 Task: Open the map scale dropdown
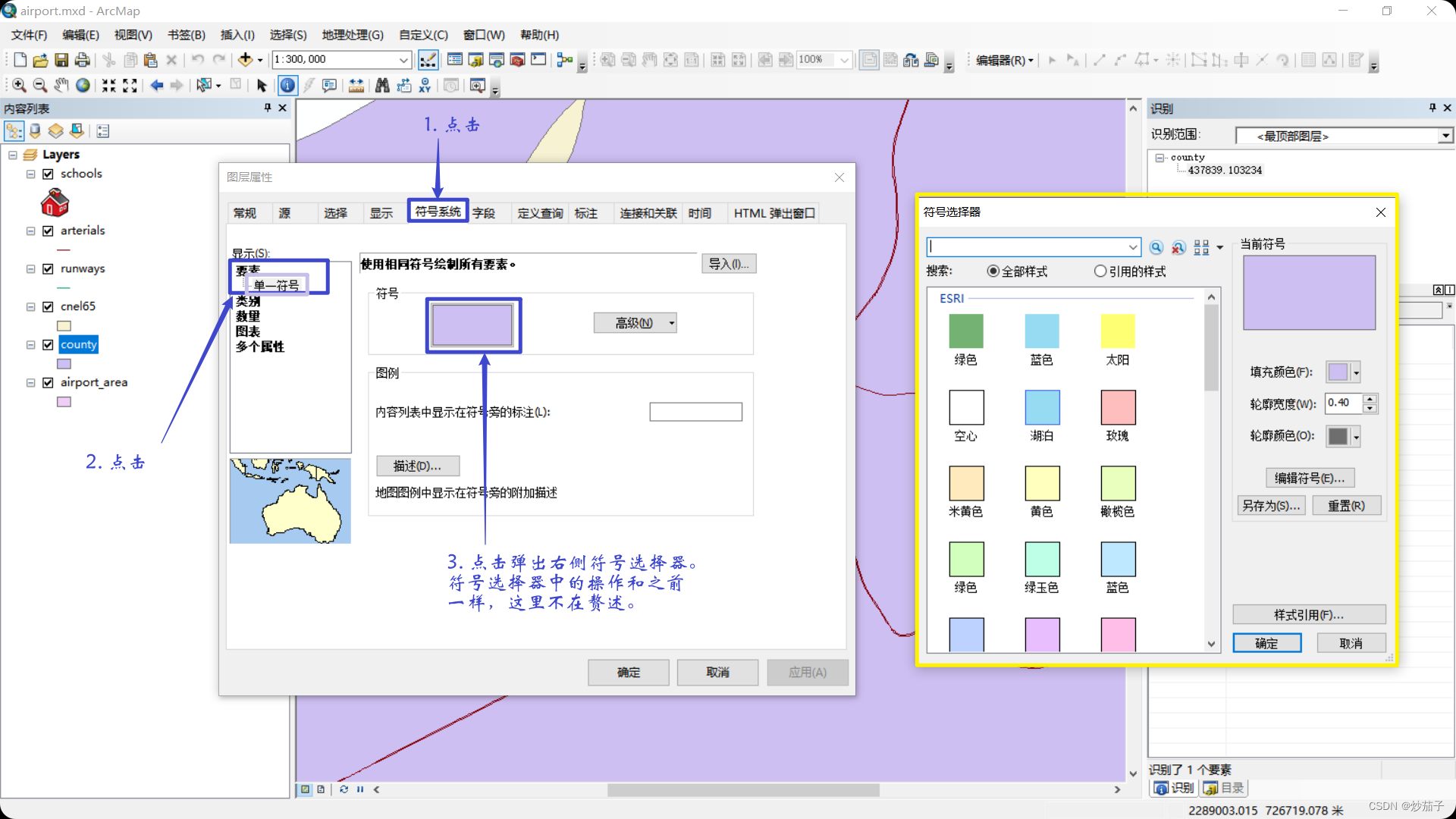coord(403,60)
